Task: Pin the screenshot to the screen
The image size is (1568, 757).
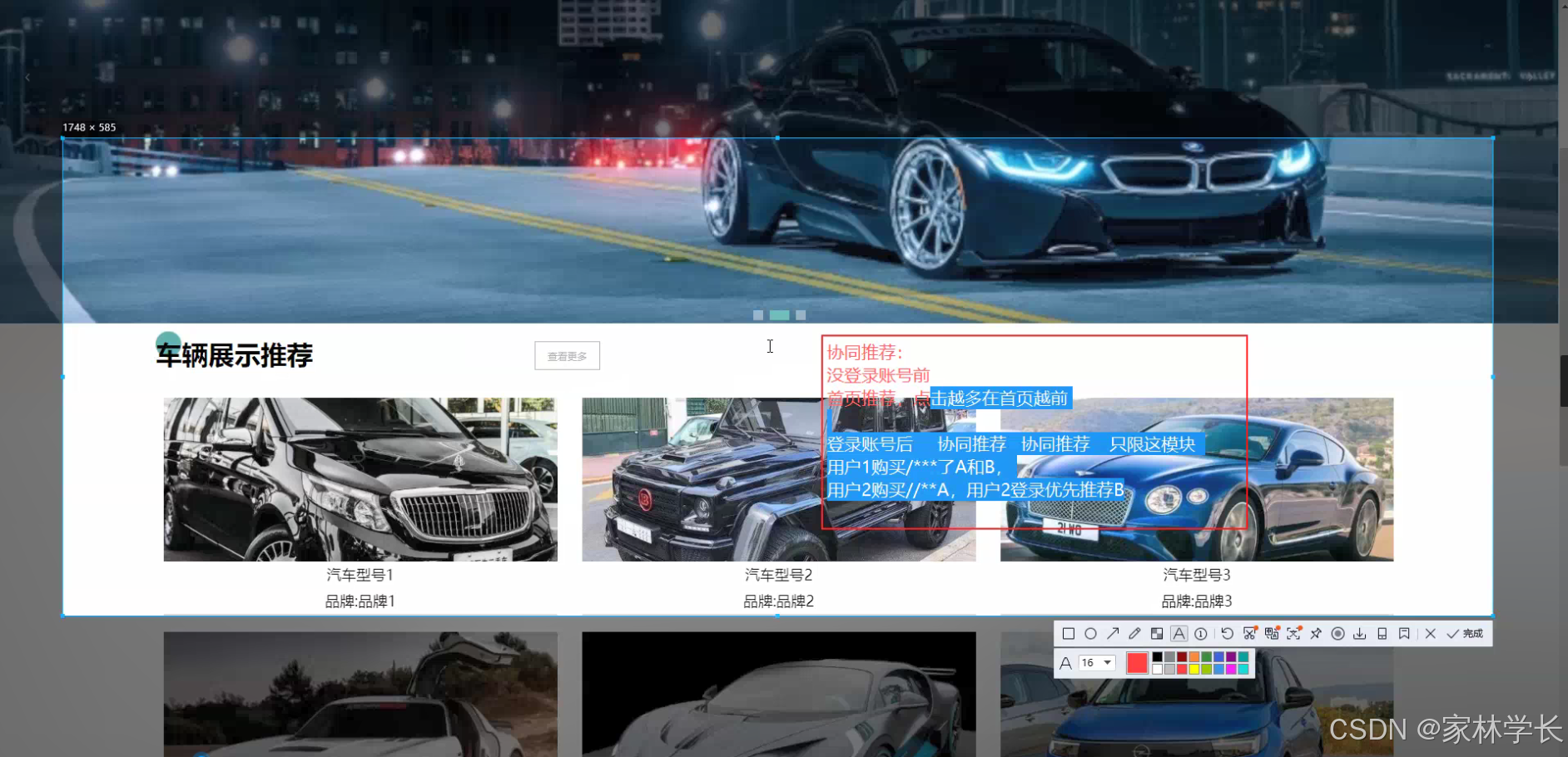Action: click(1315, 634)
